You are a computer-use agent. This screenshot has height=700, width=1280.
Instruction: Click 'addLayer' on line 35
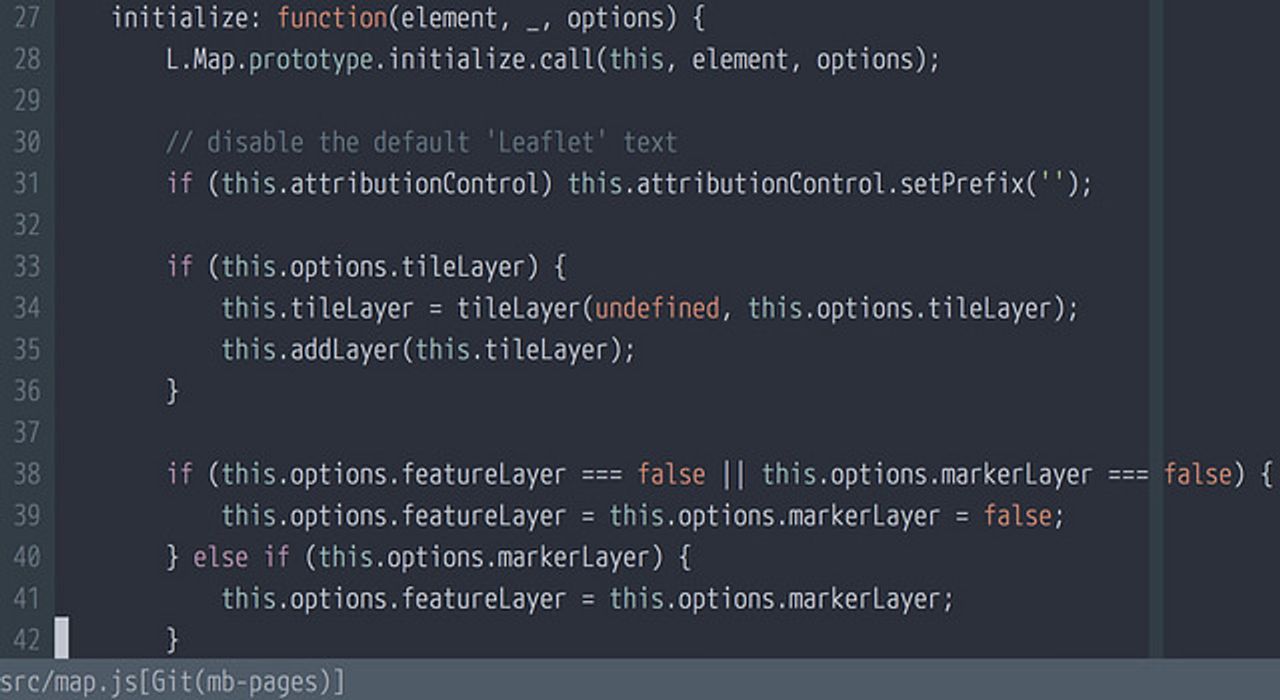(344, 350)
